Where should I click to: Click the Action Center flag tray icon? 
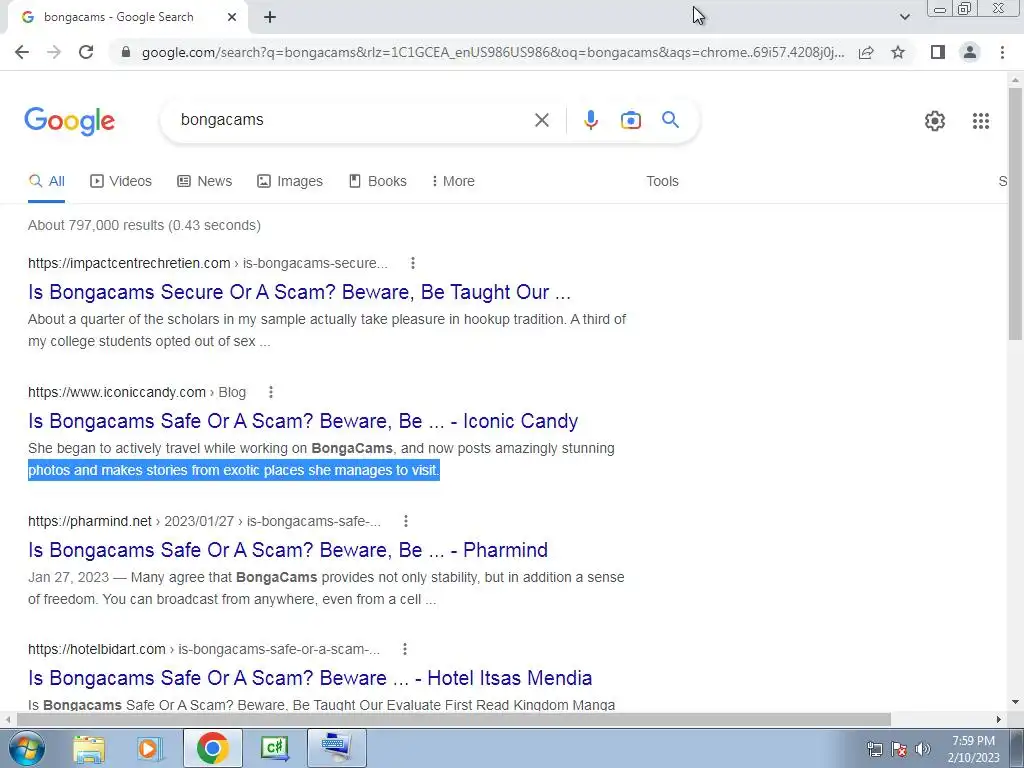tap(898, 749)
